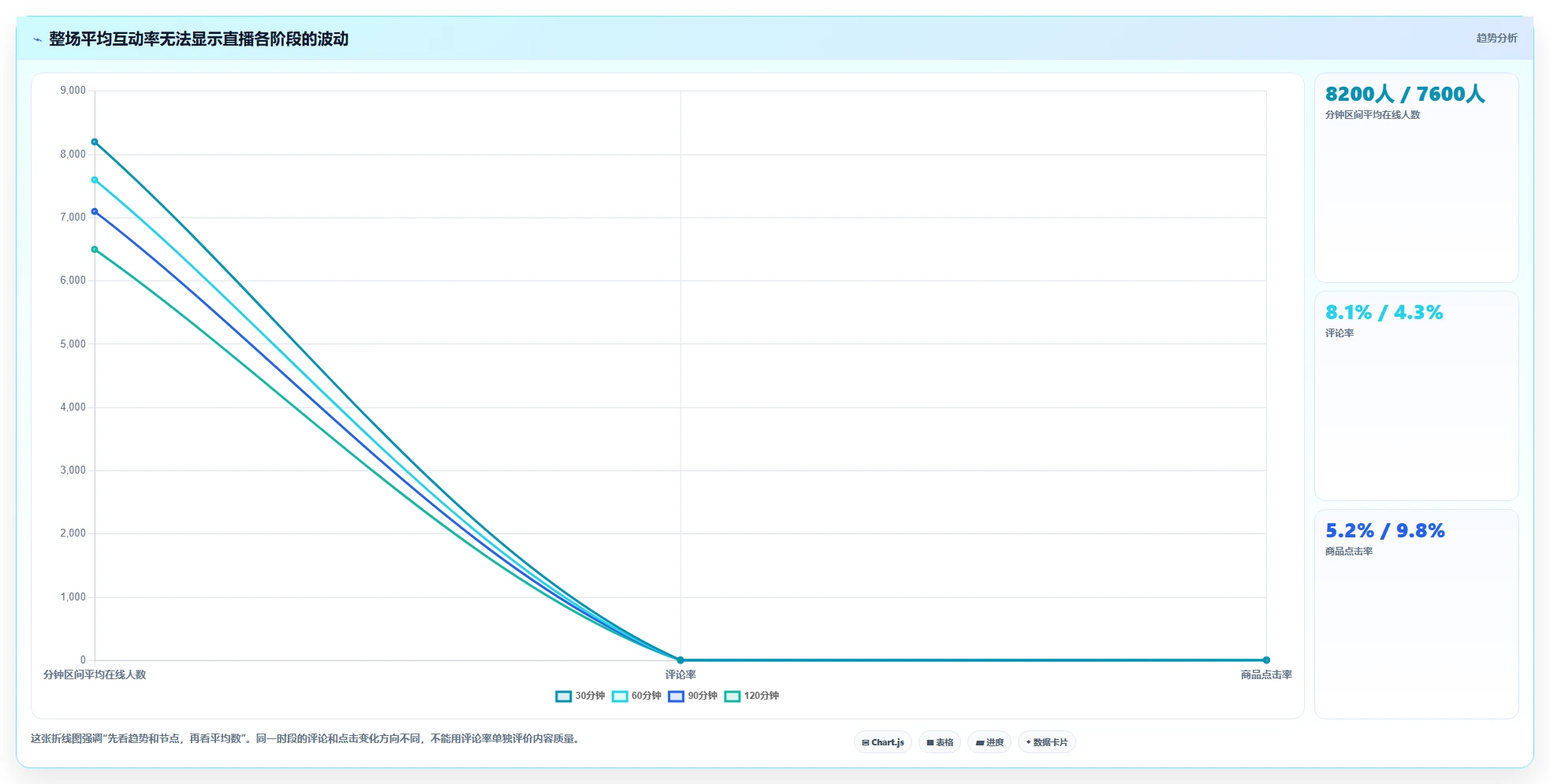This screenshot has width=1550, height=784.
Task: Click the 商品点击率 caption in the stat card
Action: click(1349, 552)
